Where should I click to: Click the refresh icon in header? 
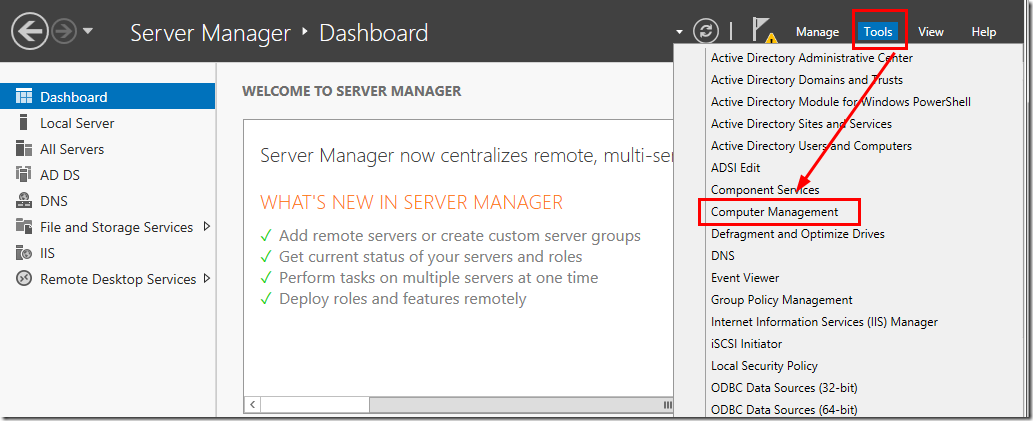click(x=706, y=32)
